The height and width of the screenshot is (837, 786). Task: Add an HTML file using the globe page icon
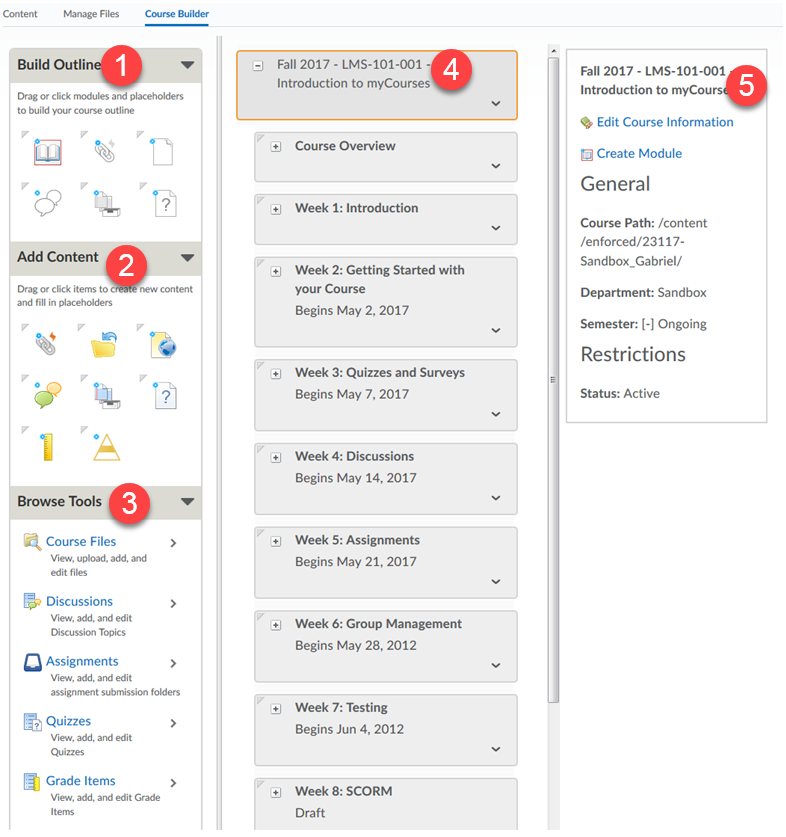click(163, 345)
